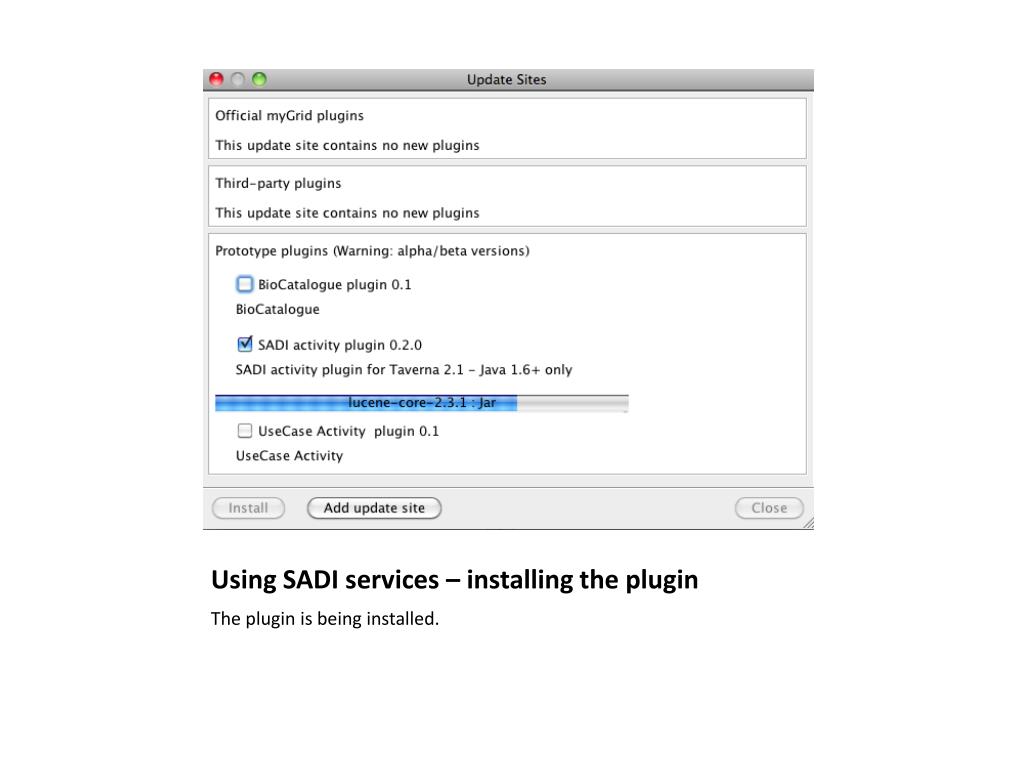The height and width of the screenshot is (768, 1024).
Task: Click the Prototype plugins warning heading
Action: (372, 251)
